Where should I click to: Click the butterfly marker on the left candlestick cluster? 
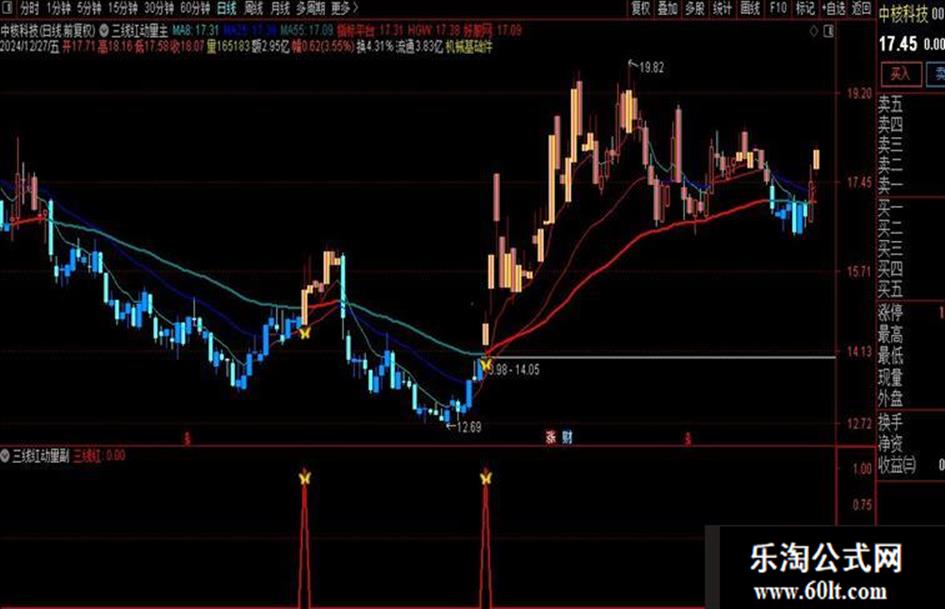pos(305,332)
